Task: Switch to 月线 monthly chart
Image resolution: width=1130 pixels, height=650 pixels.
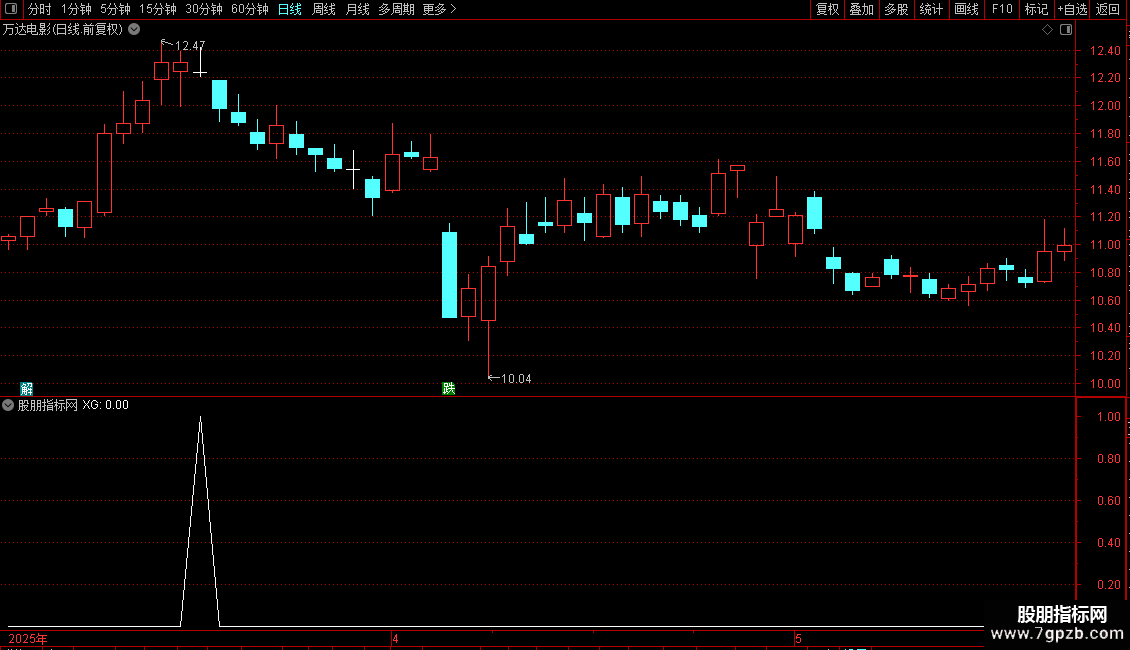Action: point(357,9)
